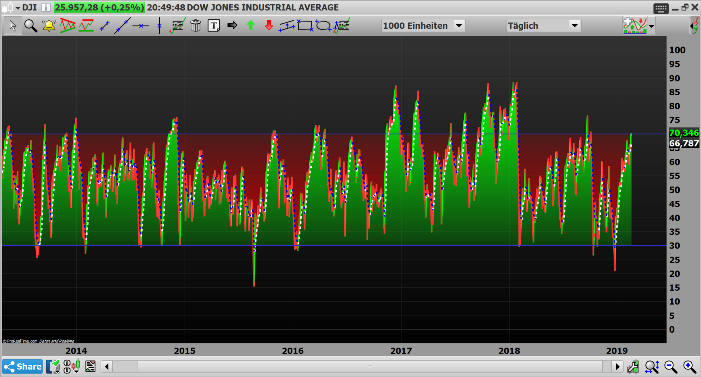Toggle the DJI info icon
Image resolution: width=701 pixels, height=377 pixels.
(x=46, y=8)
